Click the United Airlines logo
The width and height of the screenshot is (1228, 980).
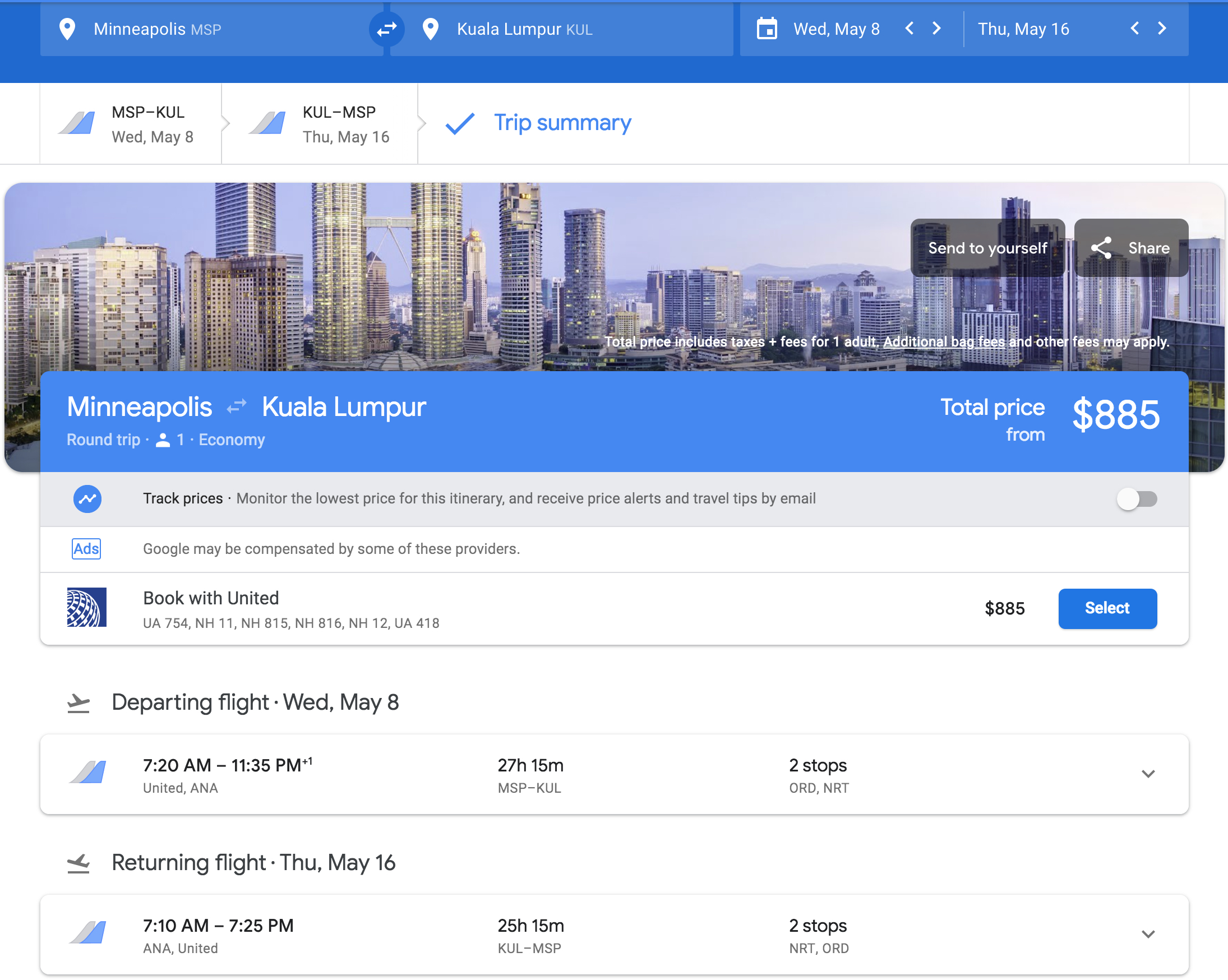[86, 608]
